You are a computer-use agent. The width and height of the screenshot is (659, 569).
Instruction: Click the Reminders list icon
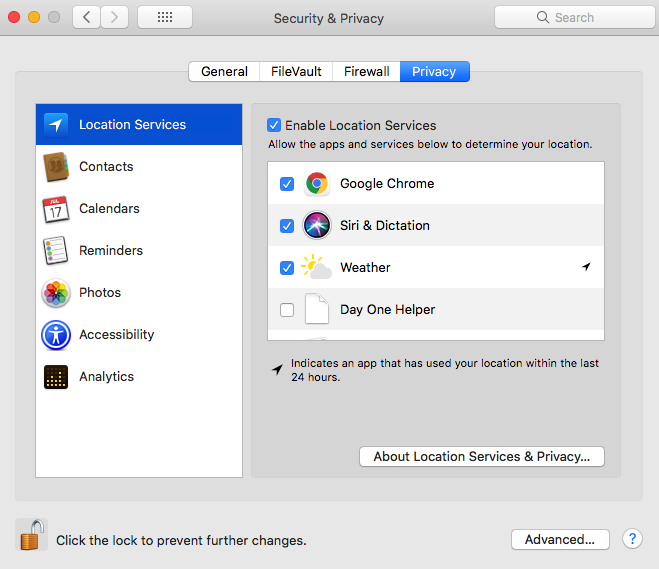point(55,250)
